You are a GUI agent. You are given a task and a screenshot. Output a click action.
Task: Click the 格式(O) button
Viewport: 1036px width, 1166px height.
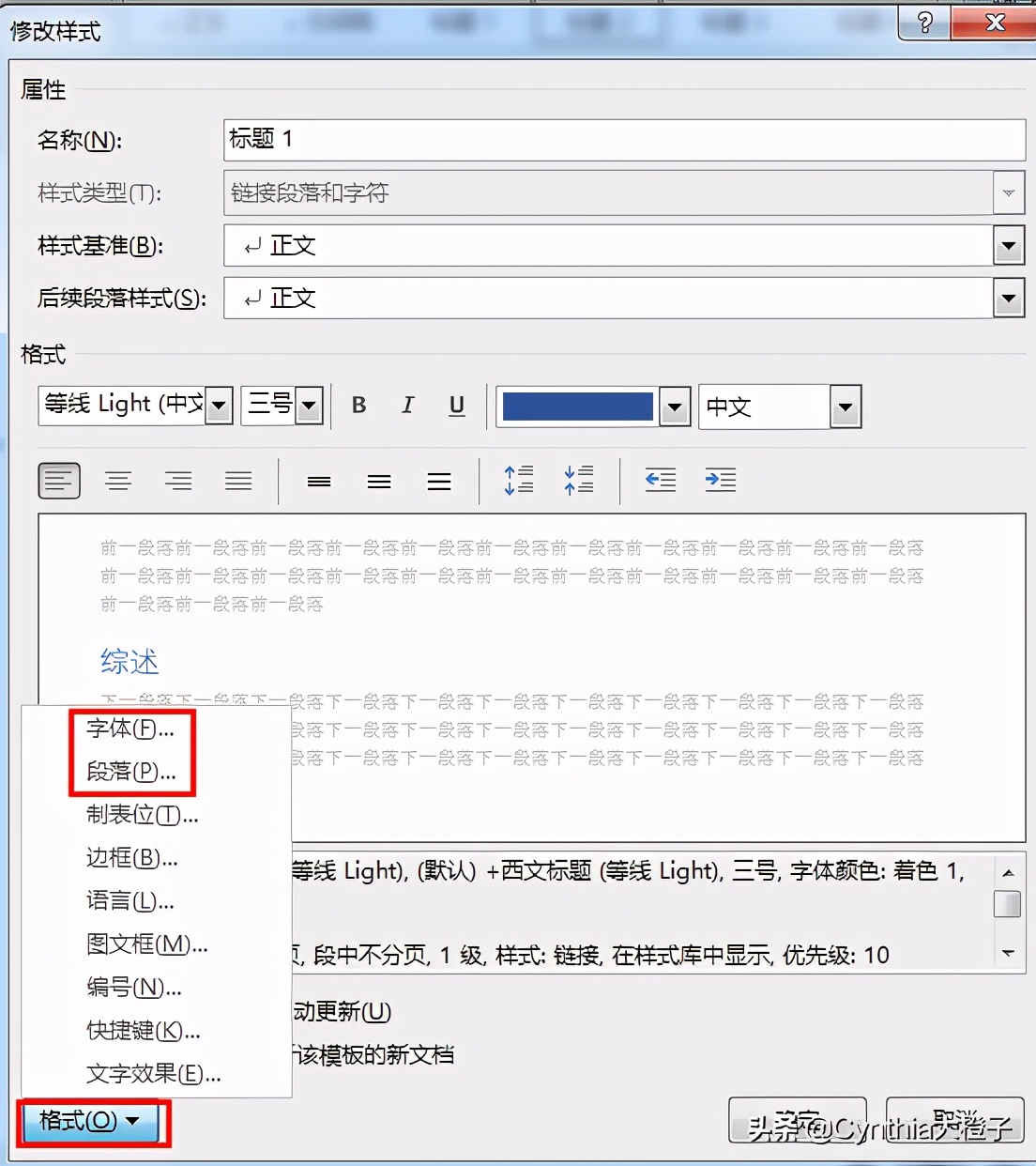(90, 1121)
